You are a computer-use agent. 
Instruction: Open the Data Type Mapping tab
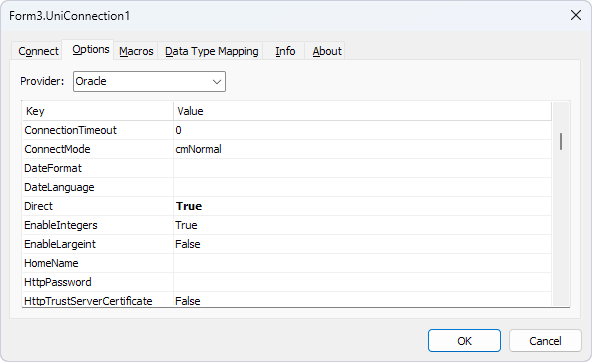pyautogui.click(x=211, y=51)
